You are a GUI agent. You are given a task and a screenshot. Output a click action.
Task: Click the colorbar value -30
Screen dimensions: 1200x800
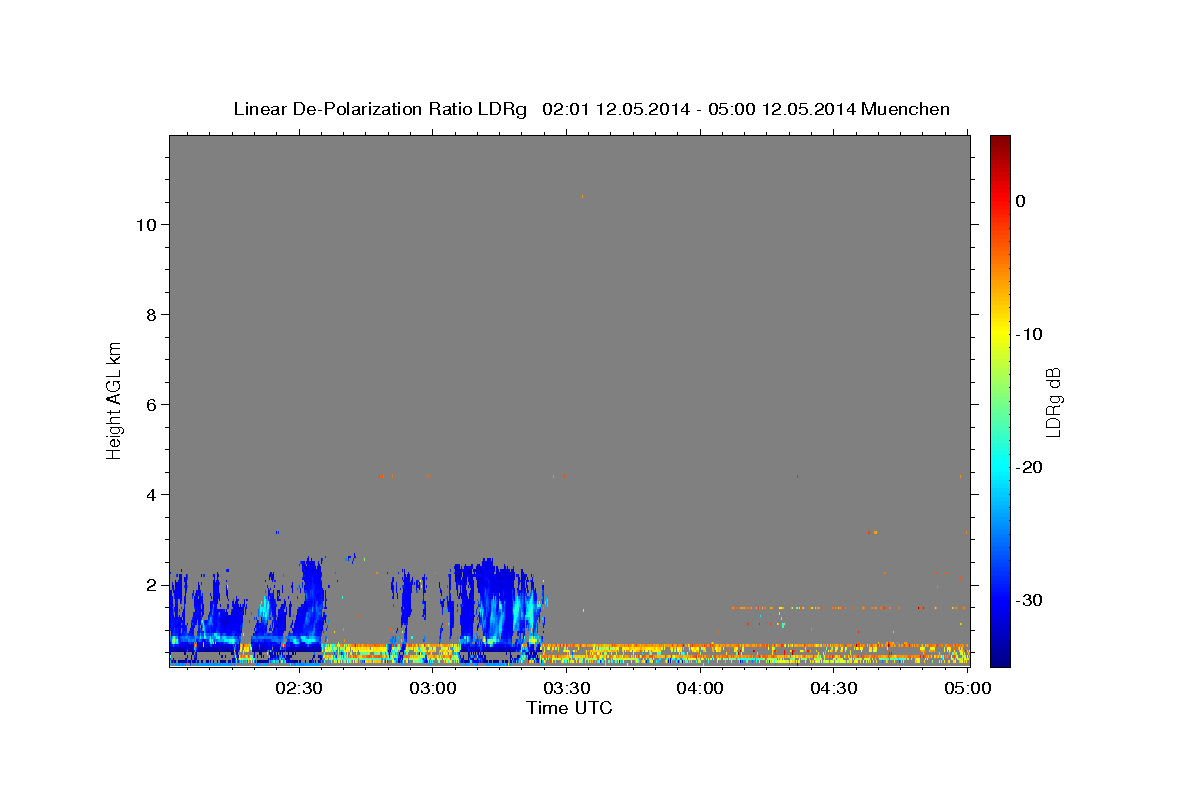coord(1030,600)
